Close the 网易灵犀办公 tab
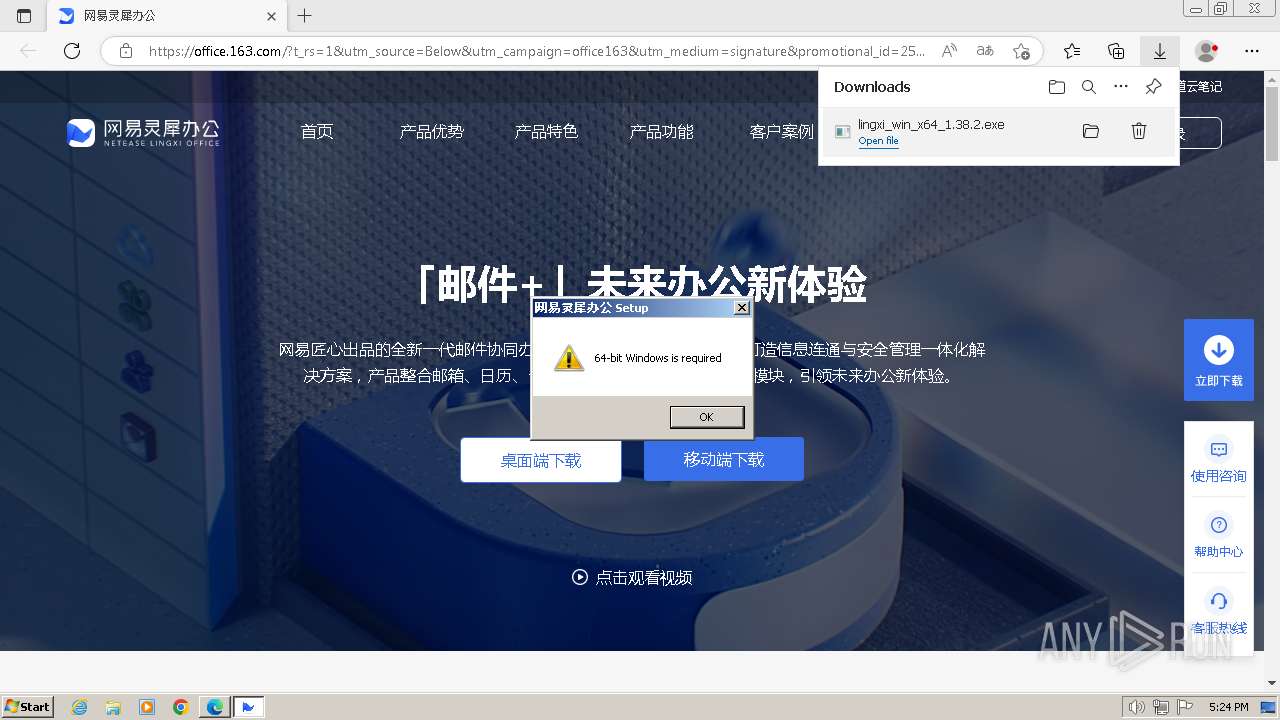 [272, 16]
